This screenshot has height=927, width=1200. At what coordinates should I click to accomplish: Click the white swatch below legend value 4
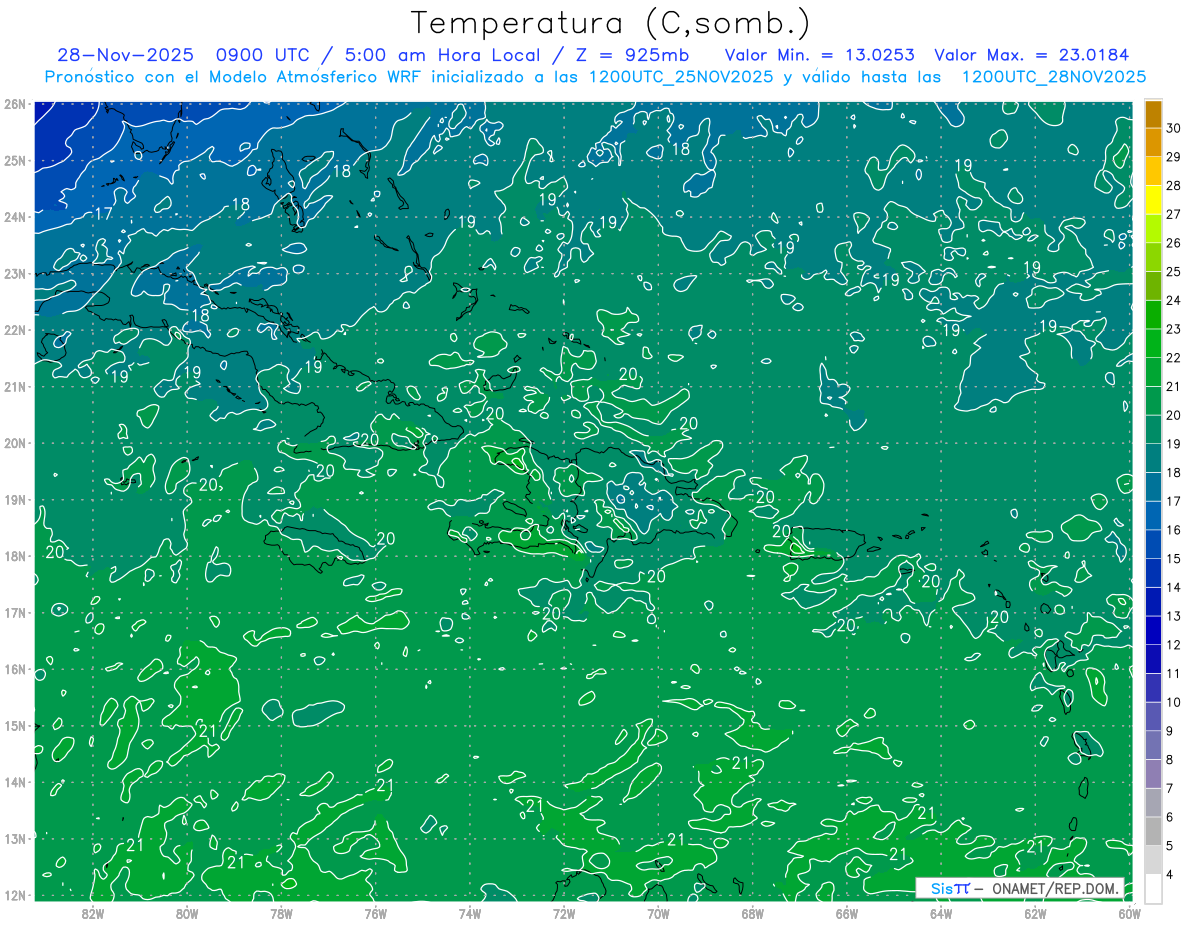pos(1153,887)
